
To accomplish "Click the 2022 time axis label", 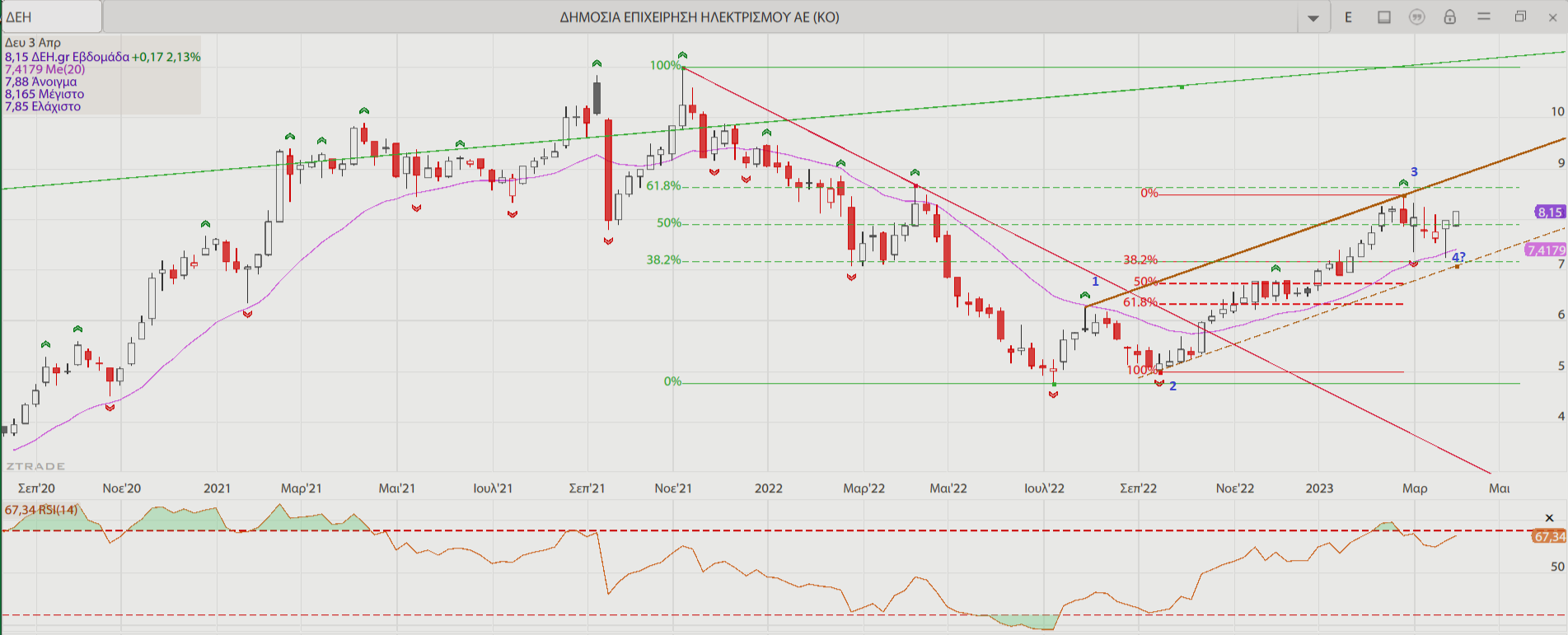I will point(769,488).
